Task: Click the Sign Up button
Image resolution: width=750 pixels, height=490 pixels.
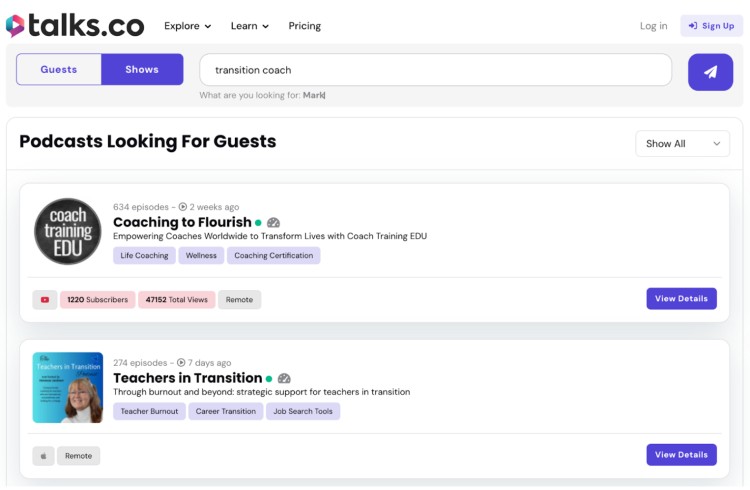Action: click(711, 26)
